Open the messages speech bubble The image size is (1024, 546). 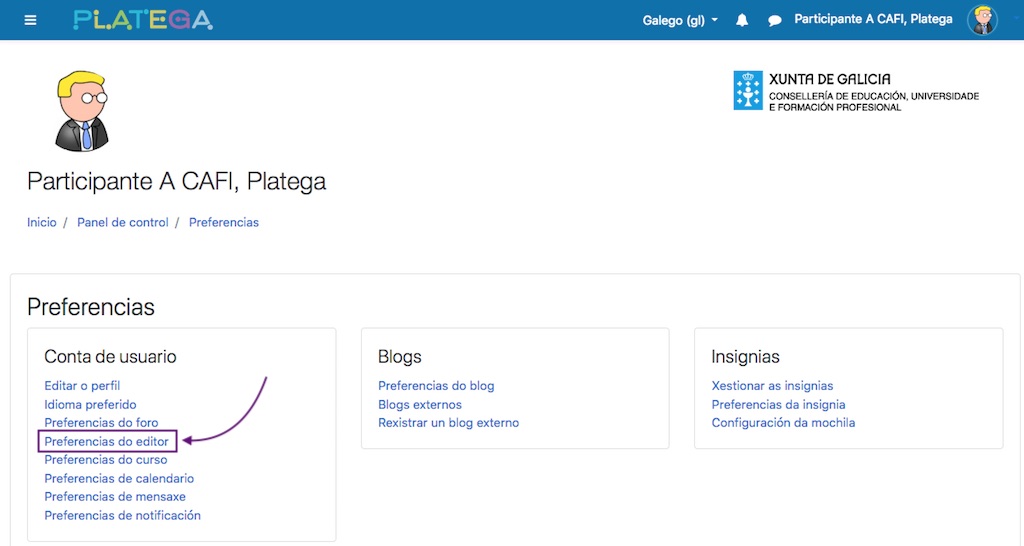tap(774, 20)
